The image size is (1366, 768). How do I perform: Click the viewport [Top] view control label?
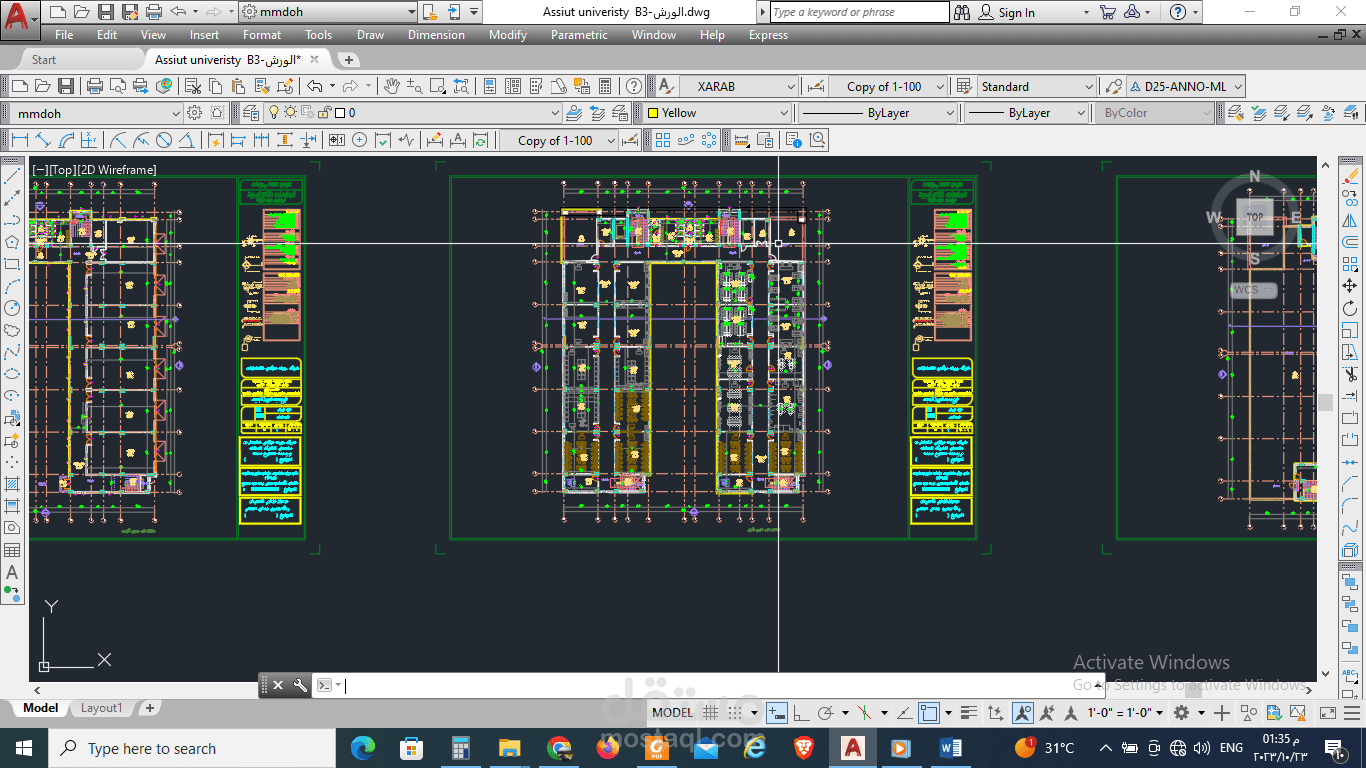[x=62, y=170]
